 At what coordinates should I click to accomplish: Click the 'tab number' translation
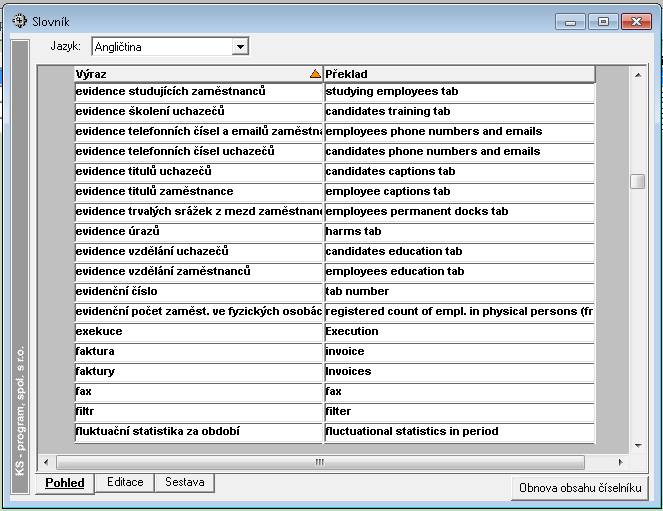(459, 292)
